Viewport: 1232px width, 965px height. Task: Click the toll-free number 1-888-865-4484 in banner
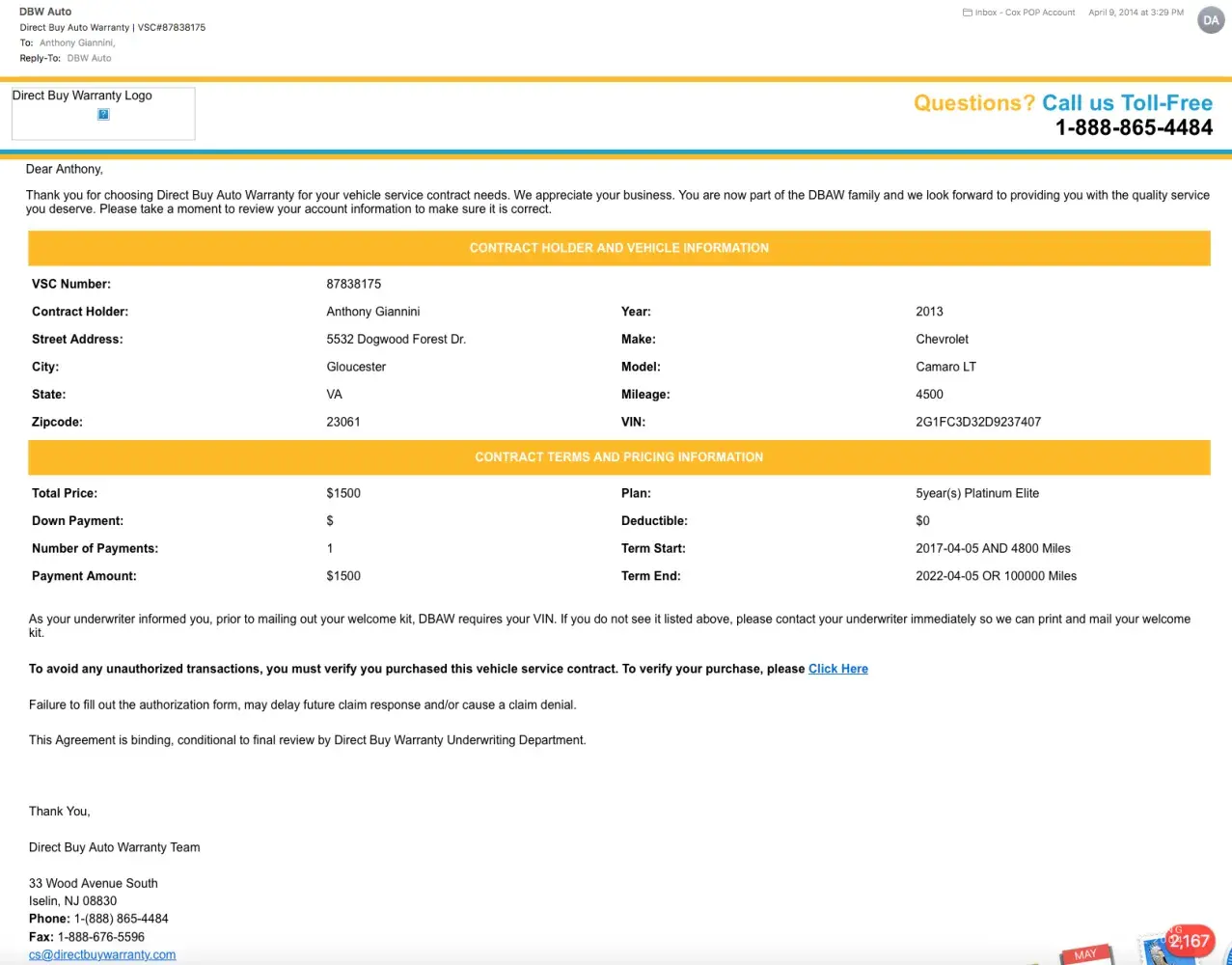1134,127
